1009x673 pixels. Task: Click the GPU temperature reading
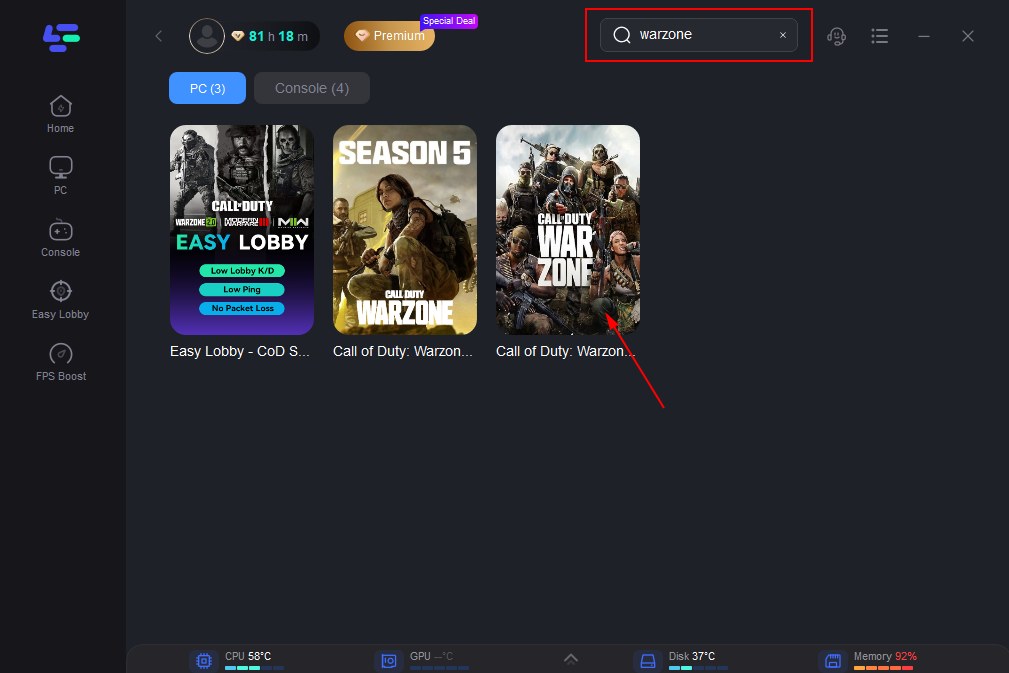click(x=431, y=656)
